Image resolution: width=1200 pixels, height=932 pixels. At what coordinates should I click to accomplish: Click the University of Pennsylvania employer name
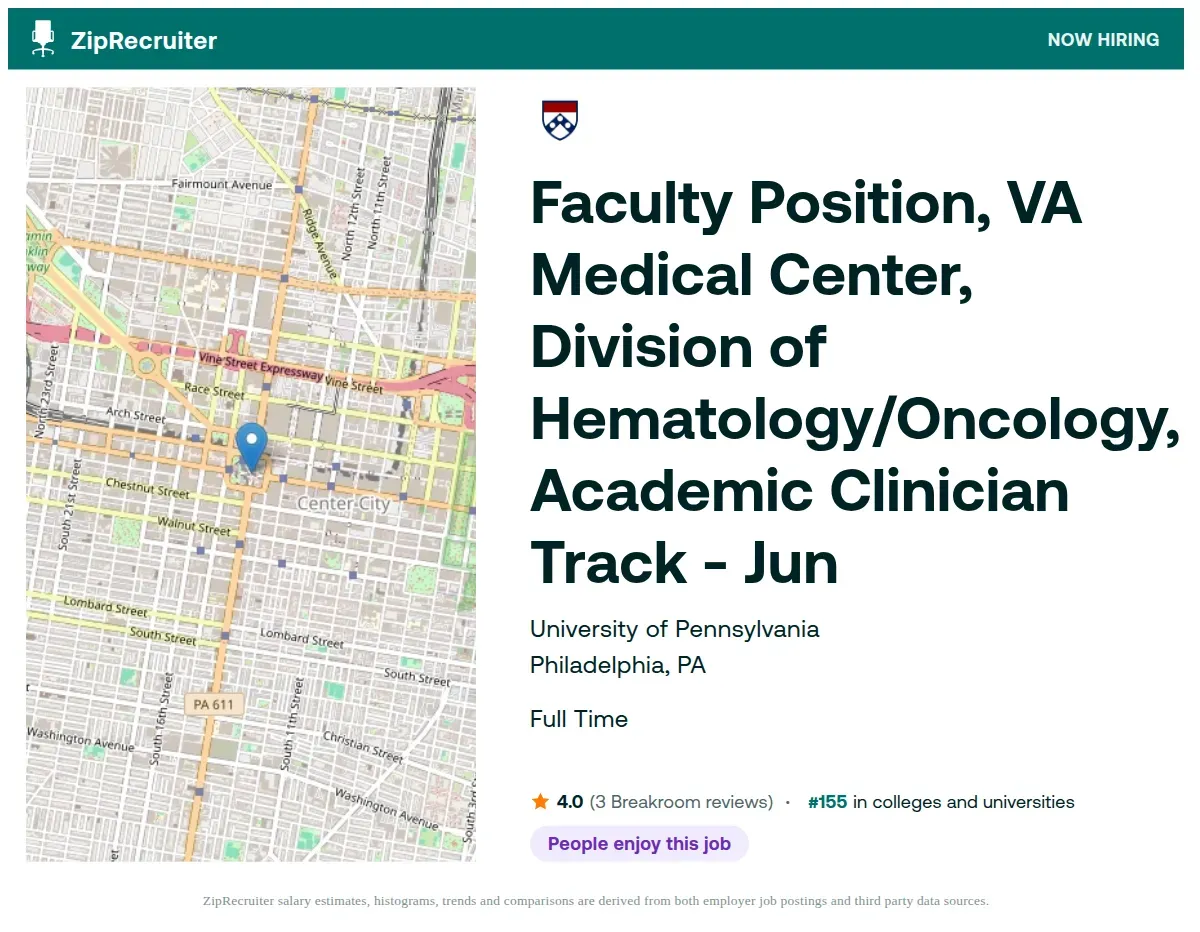[x=675, y=629]
